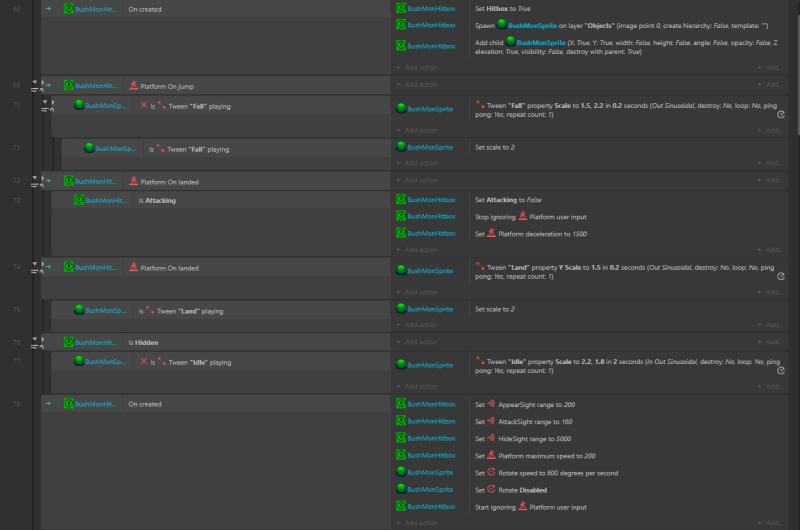The image size is (800, 530).
Task: Click sight icon in HideSight range action
Action: click(x=491, y=438)
